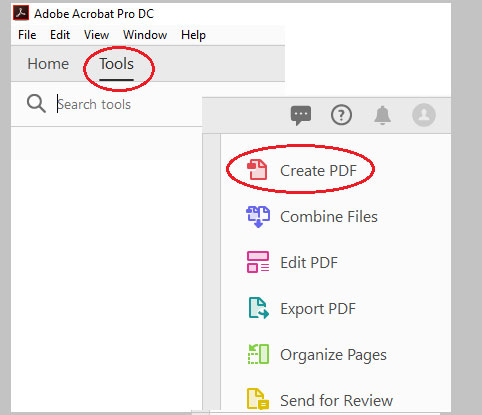The width and height of the screenshot is (482, 415).
Task: Open the Edit menu
Action: (60, 35)
